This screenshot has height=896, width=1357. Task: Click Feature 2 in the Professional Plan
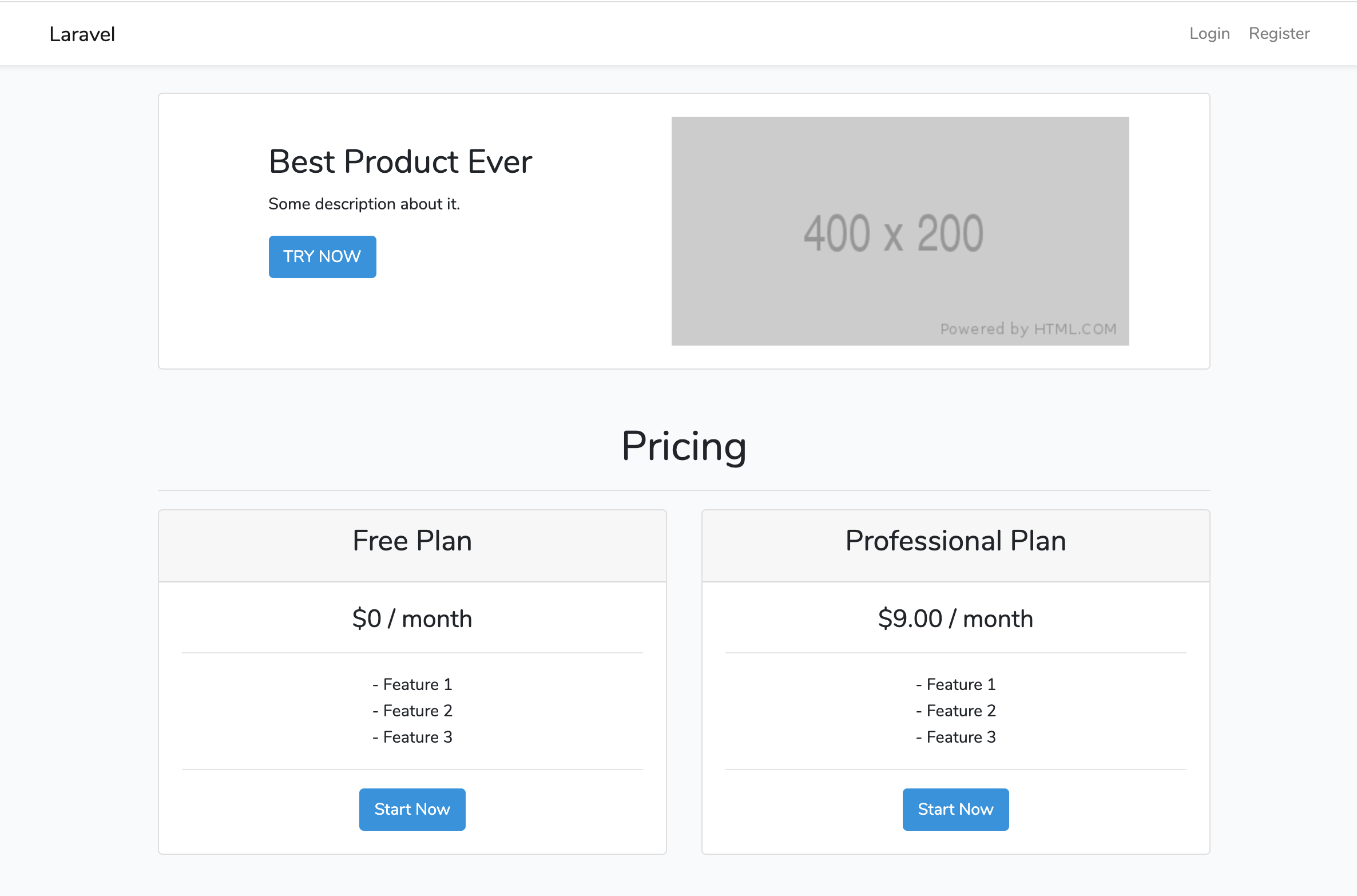click(956, 711)
